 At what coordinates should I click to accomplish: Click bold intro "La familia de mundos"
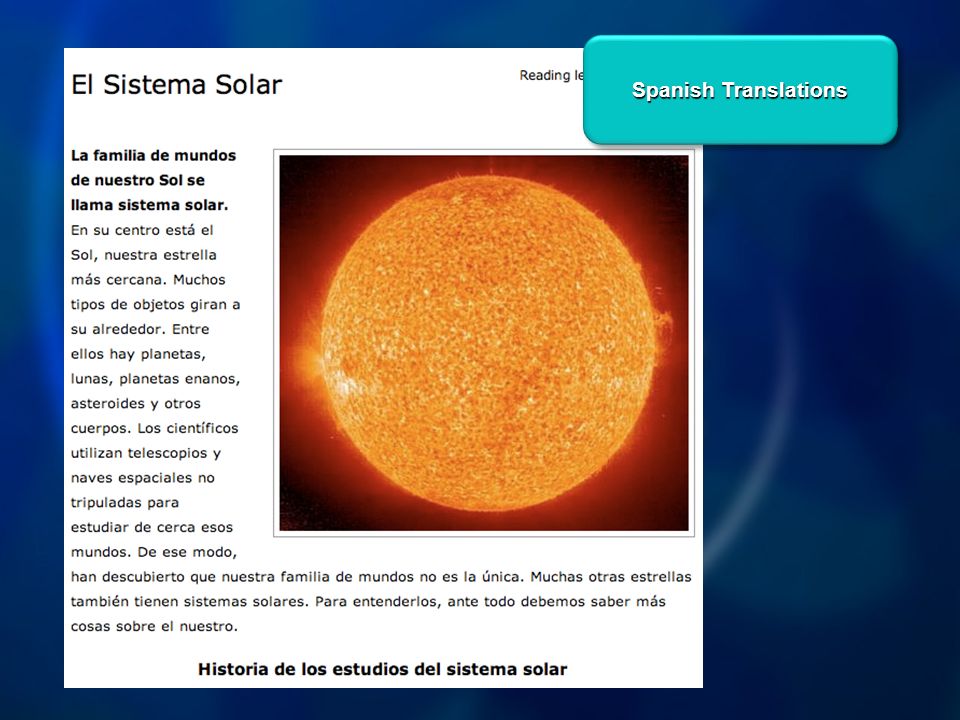coord(153,156)
